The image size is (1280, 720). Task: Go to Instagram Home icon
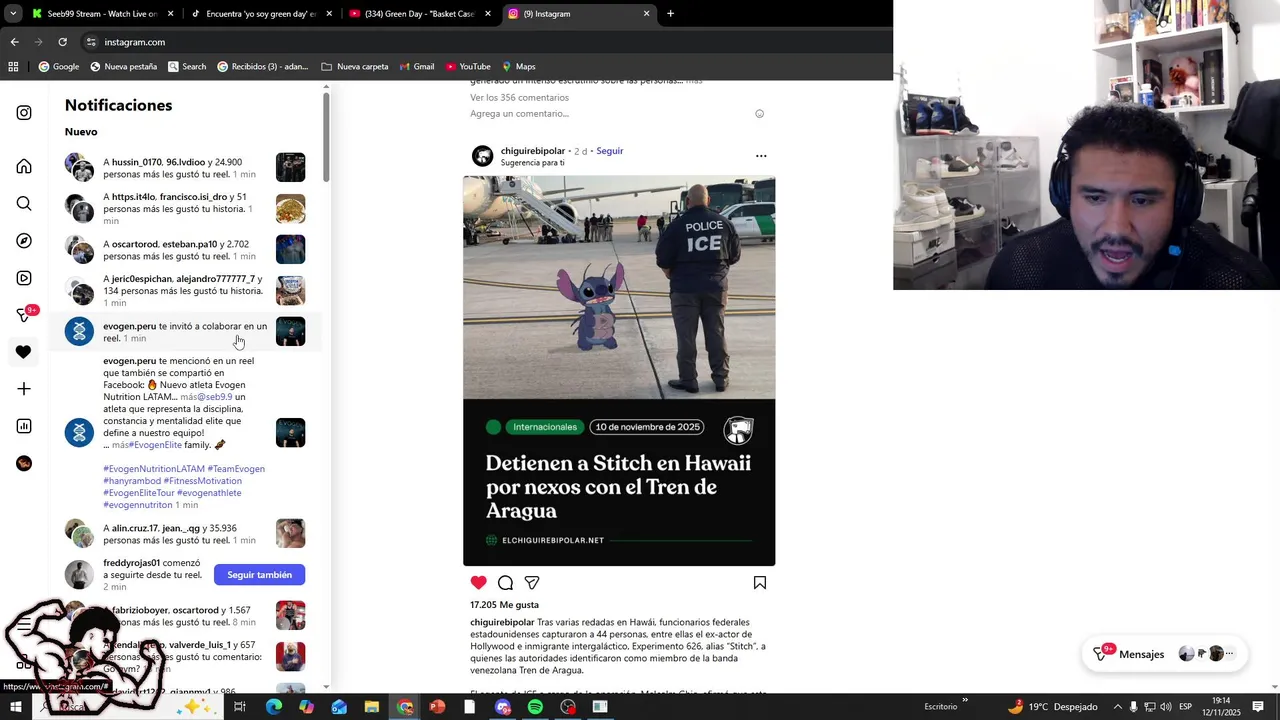tap(24, 166)
